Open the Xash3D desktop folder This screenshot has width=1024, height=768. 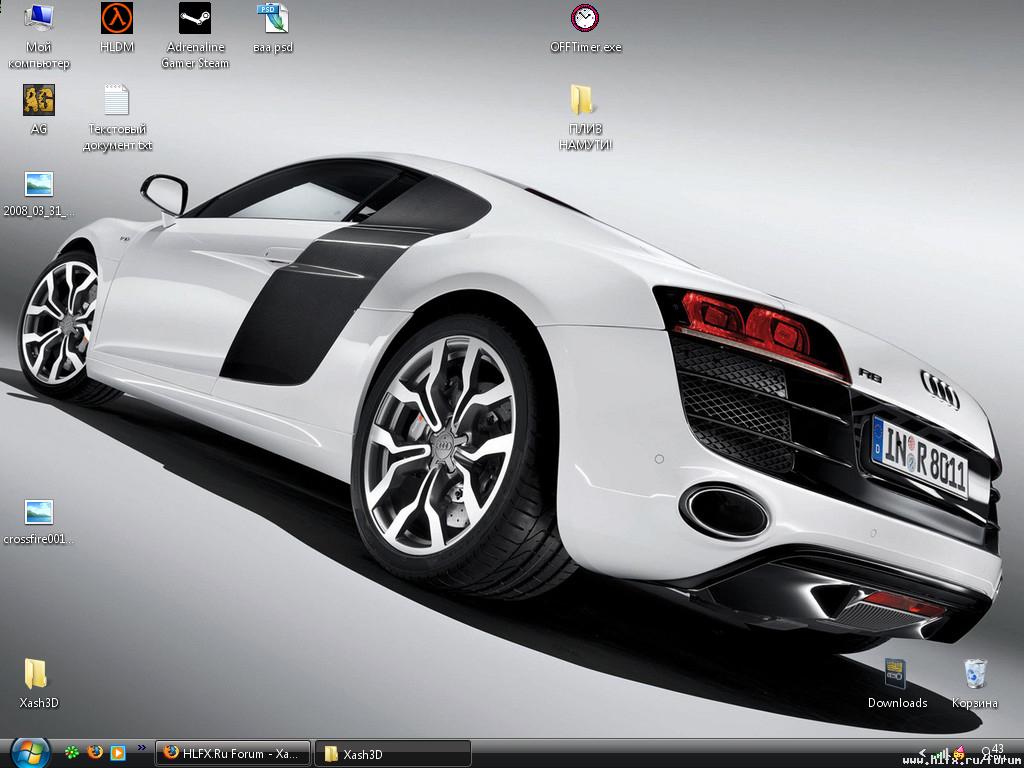37,675
